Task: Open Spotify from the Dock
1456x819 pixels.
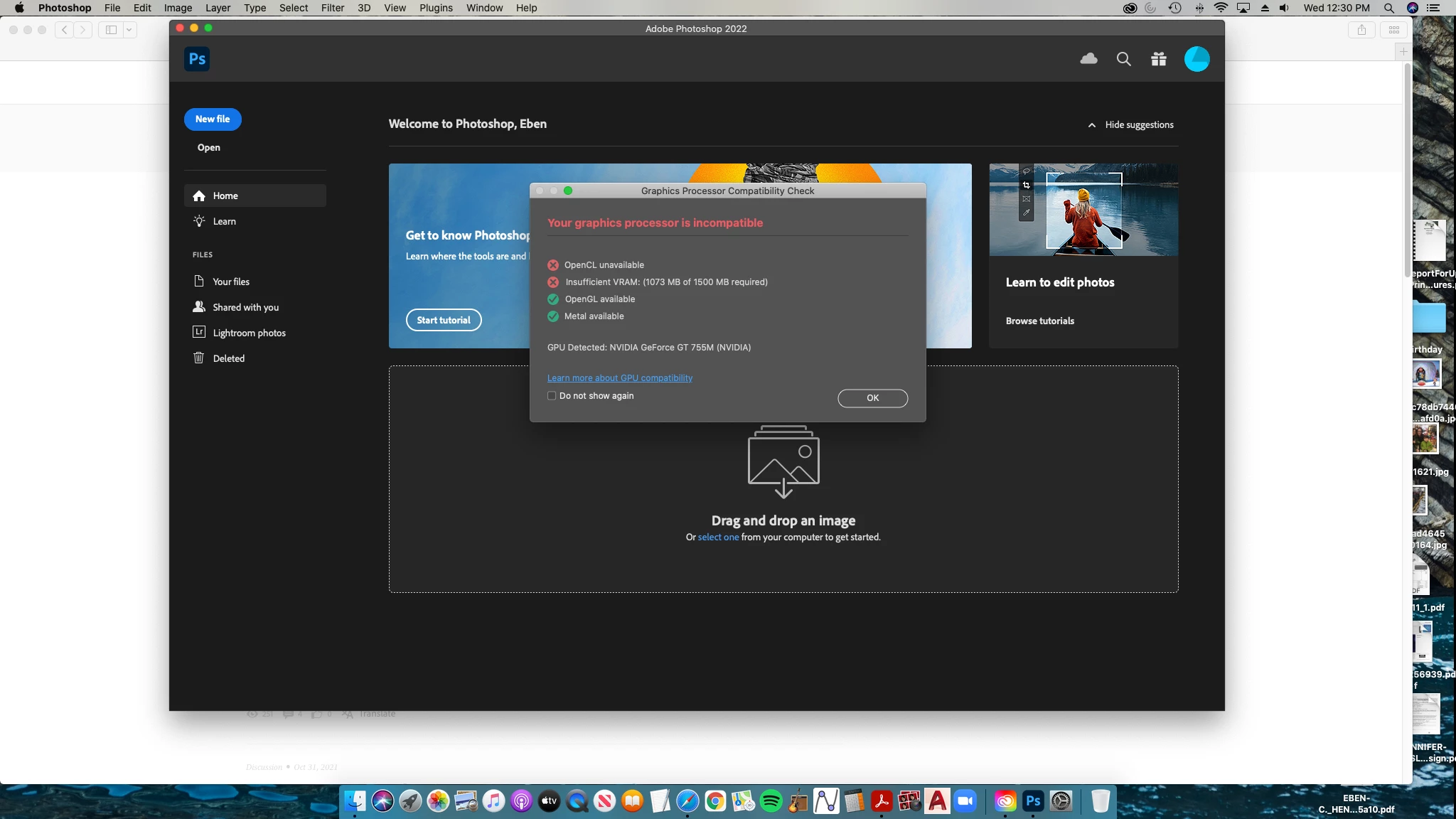Action: [771, 802]
